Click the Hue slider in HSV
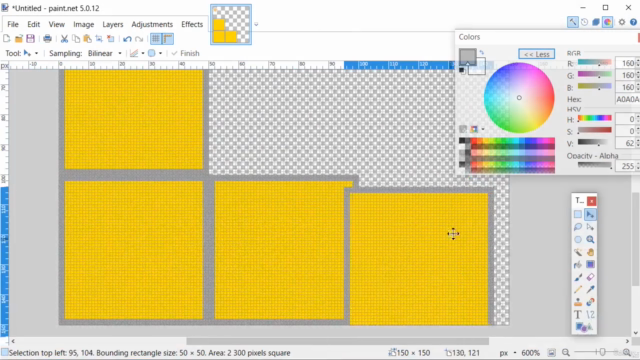The width and height of the screenshot is (640, 360). tap(595, 119)
